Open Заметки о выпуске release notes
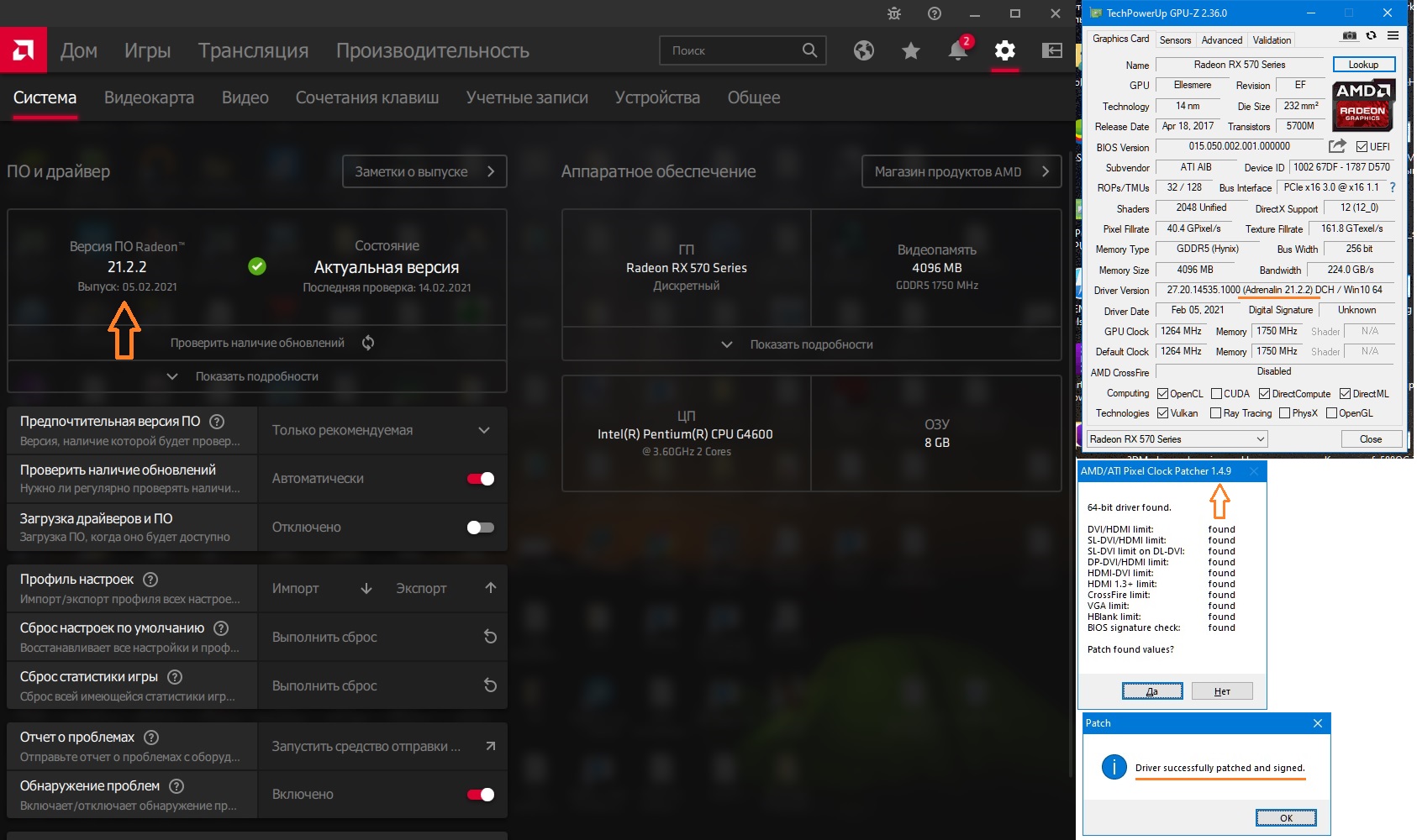The height and width of the screenshot is (840, 1417). coord(424,171)
